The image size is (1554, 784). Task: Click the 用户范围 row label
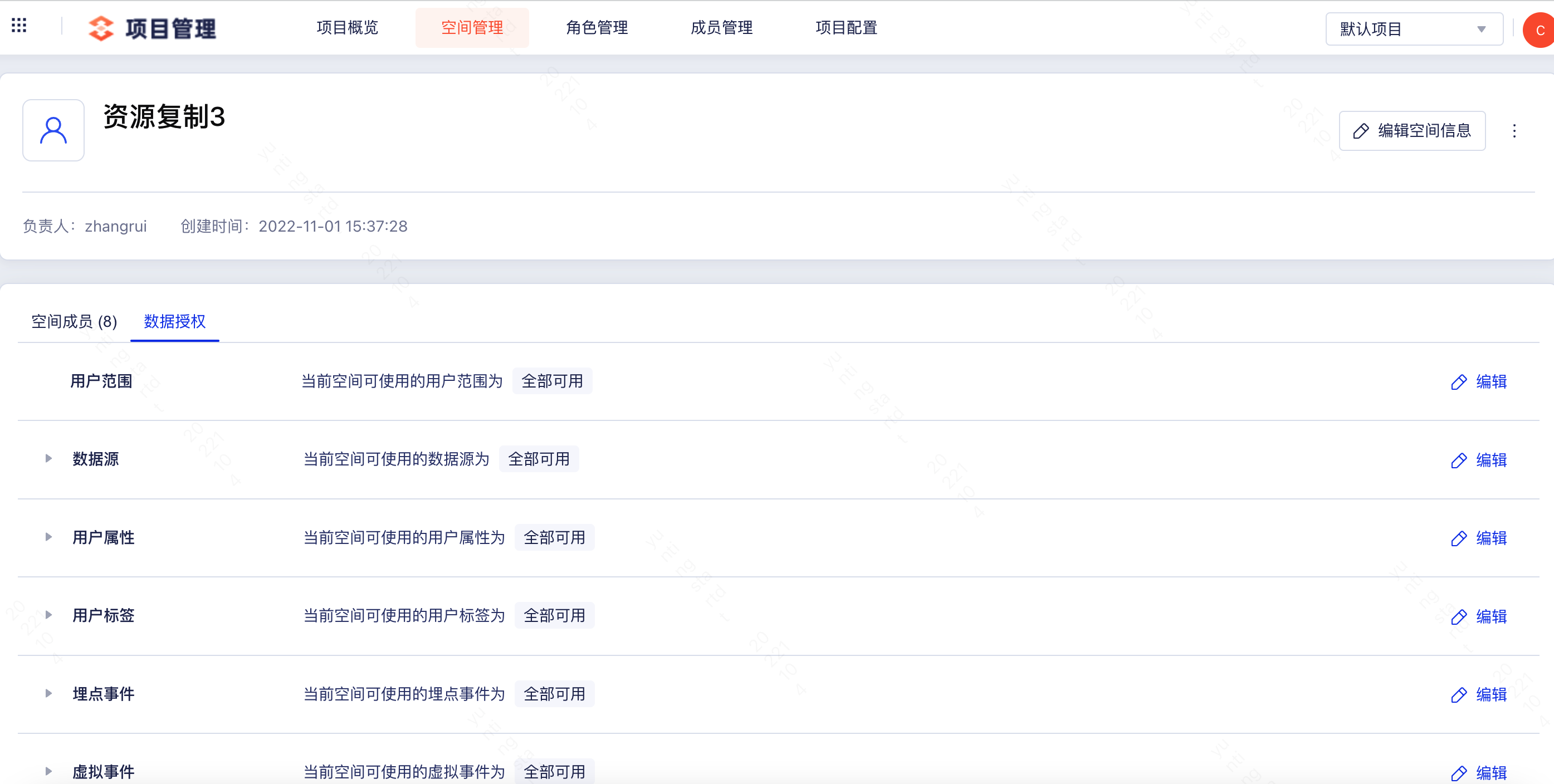tap(101, 381)
